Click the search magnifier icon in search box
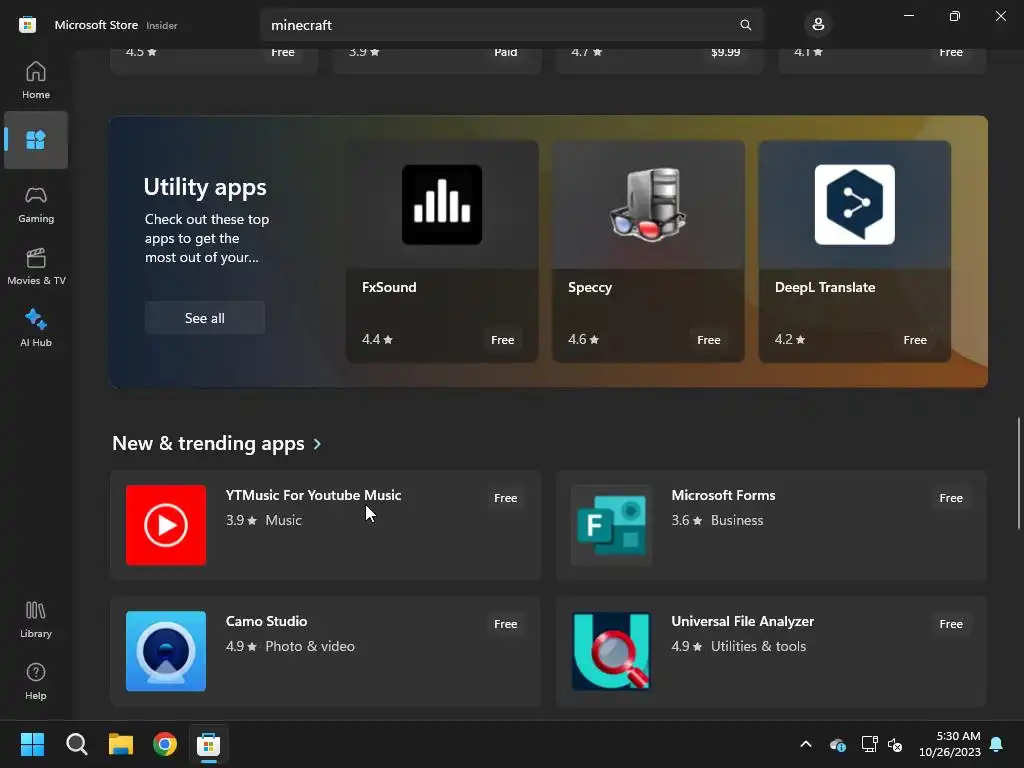Viewport: 1024px width, 768px height. (x=745, y=25)
